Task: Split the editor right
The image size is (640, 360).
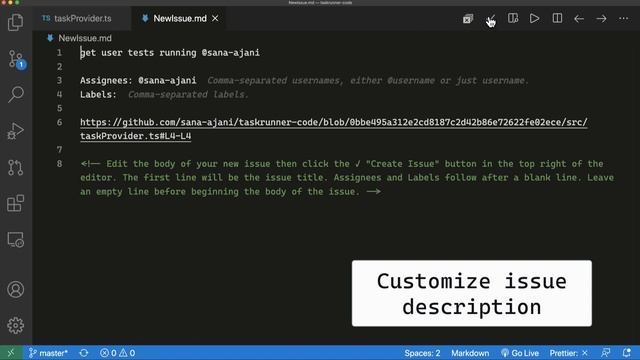Action: 557,18
